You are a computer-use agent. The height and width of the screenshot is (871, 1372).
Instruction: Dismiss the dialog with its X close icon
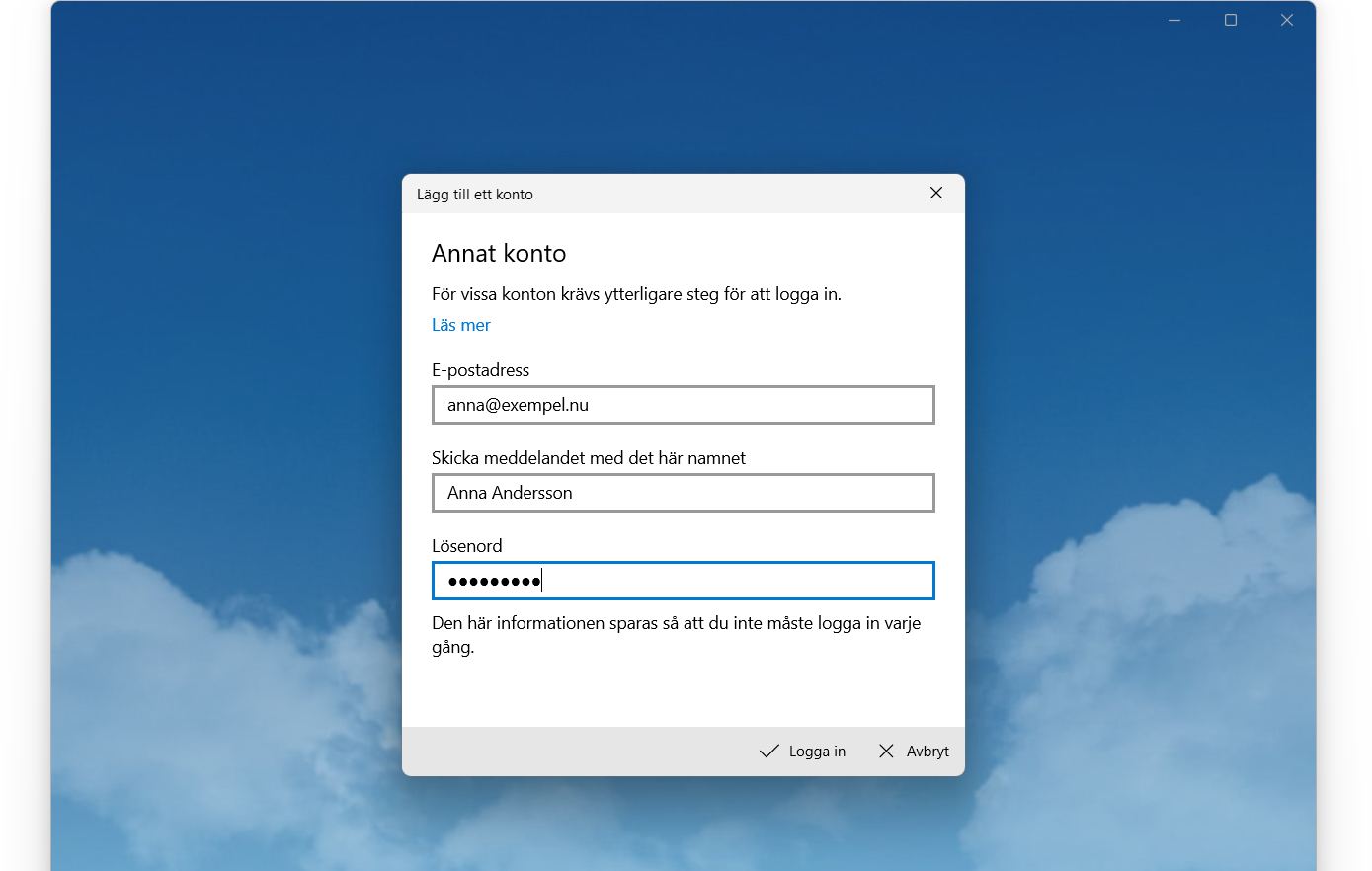click(x=935, y=193)
